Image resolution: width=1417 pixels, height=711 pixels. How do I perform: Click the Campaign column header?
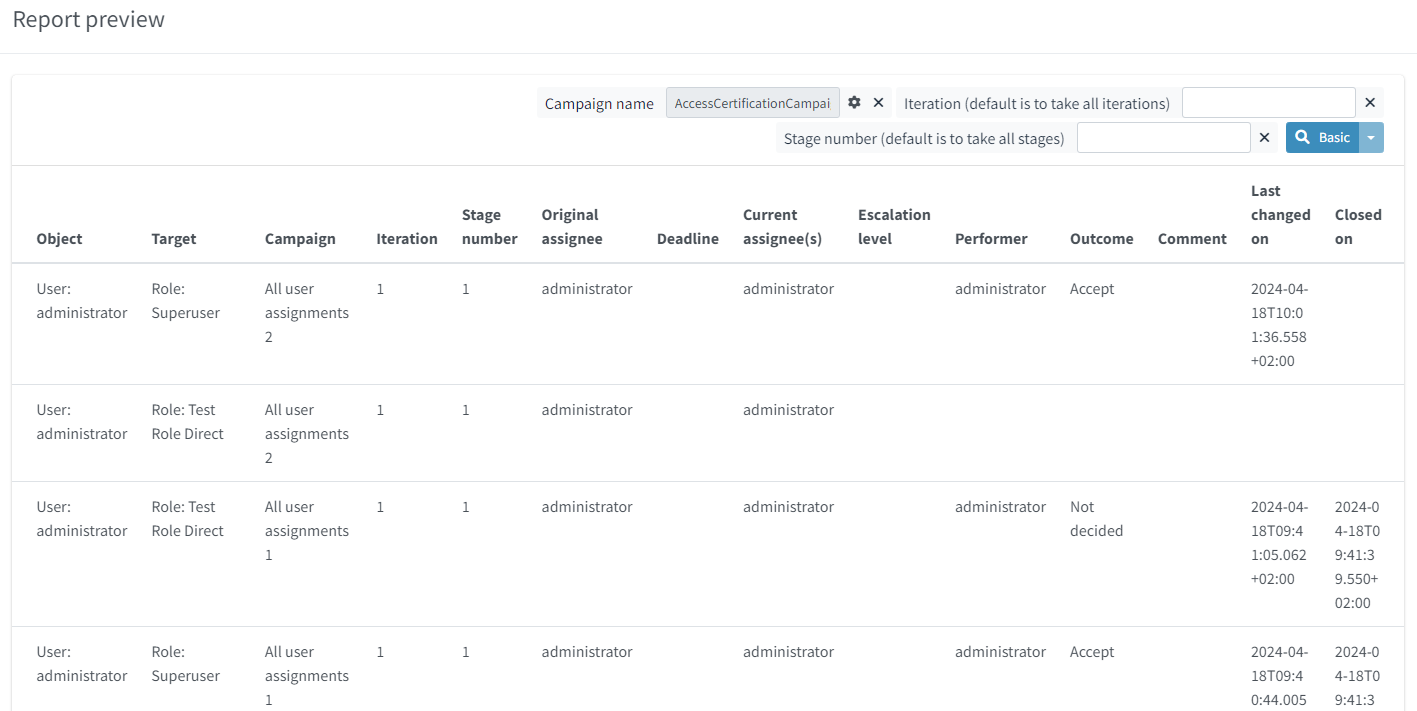300,239
